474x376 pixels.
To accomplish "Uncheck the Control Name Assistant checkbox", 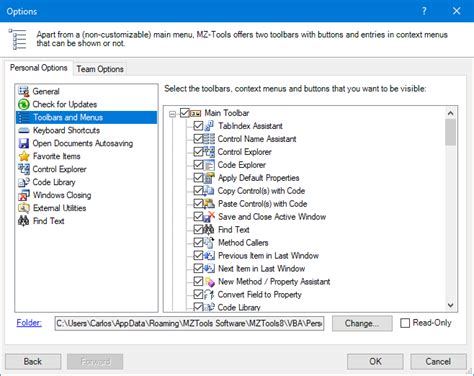I will (x=198, y=139).
